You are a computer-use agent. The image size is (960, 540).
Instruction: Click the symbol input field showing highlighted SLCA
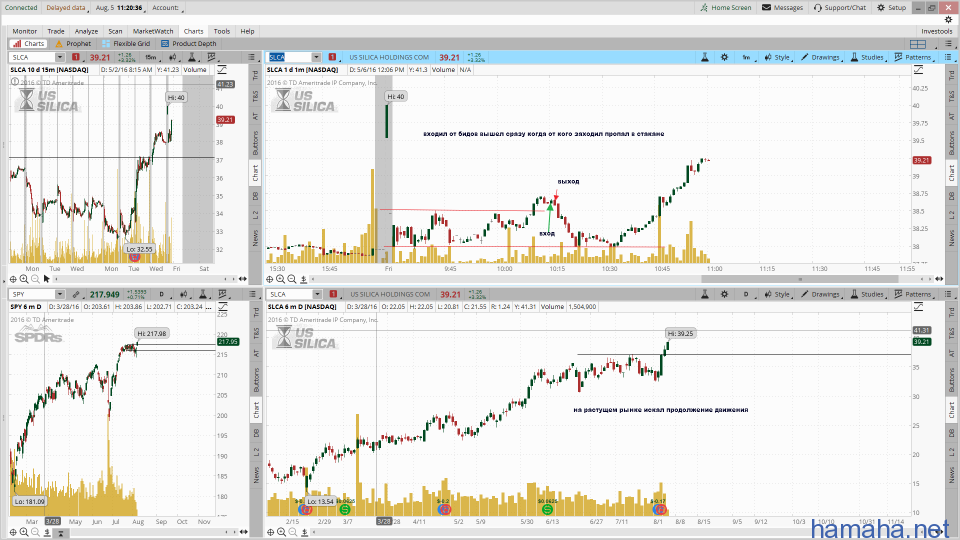coord(290,57)
